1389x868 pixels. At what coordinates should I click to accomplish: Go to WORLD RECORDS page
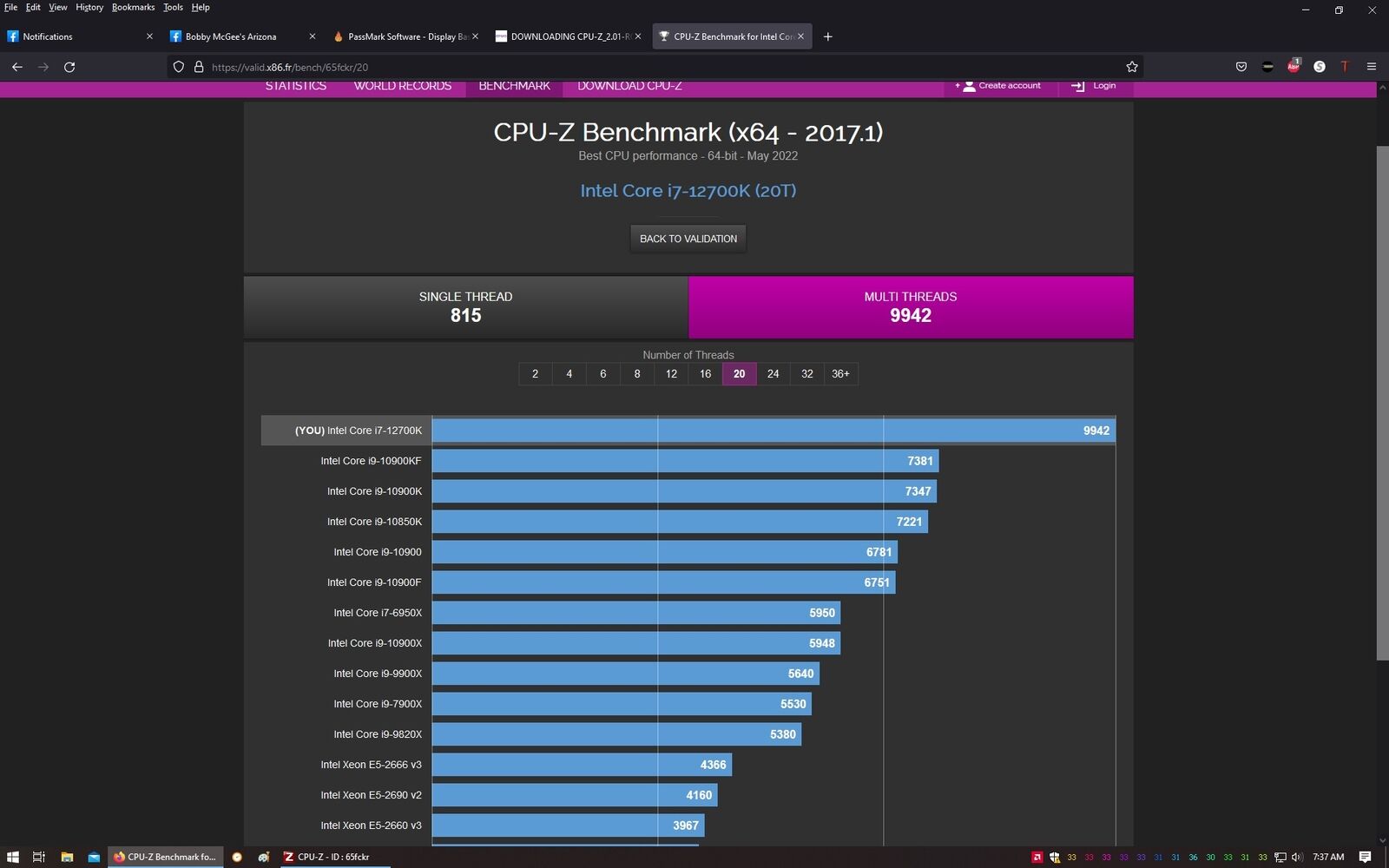point(403,86)
